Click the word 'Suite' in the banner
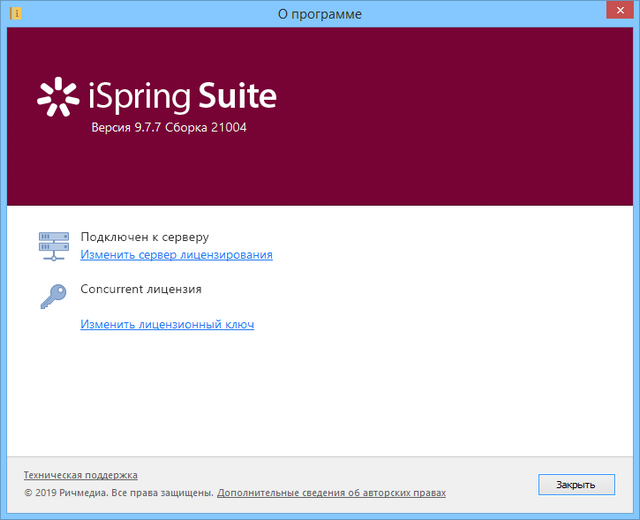640x520 pixels. tap(237, 96)
